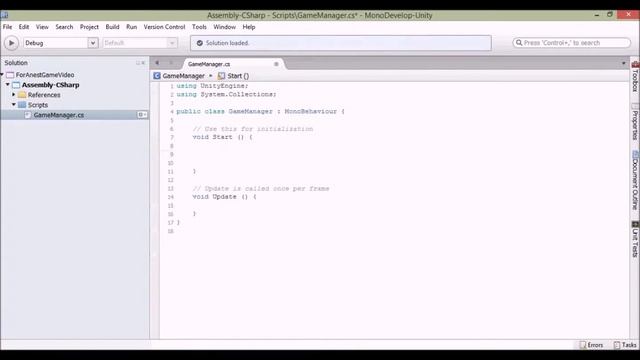The height and width of the screenshot is (360, 640).
Task: Click the 'Use this for initialization' comment
Action: pyautogui.click(x=253, y=129)
